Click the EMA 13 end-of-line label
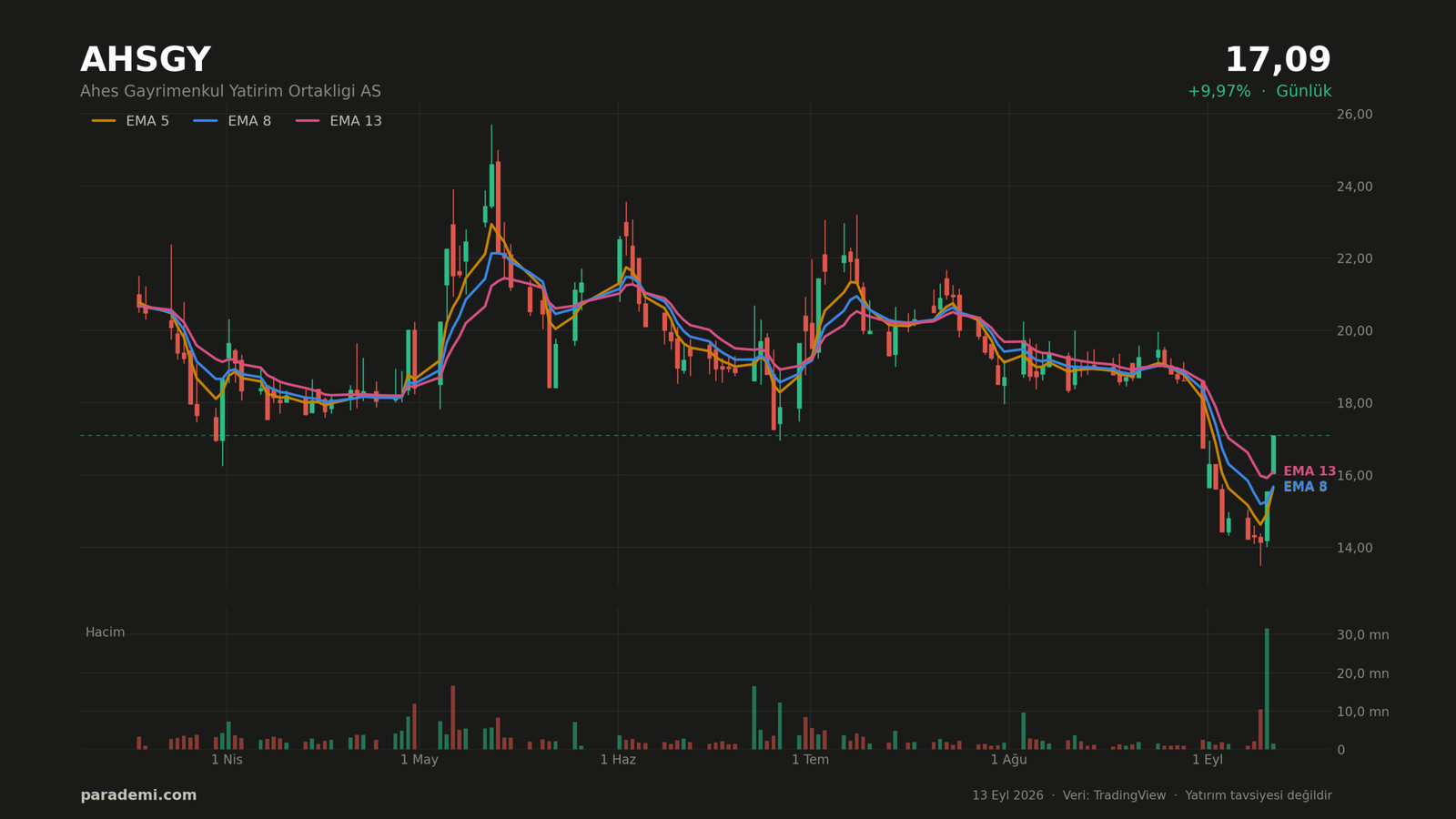 click(x=1309, y=471)
